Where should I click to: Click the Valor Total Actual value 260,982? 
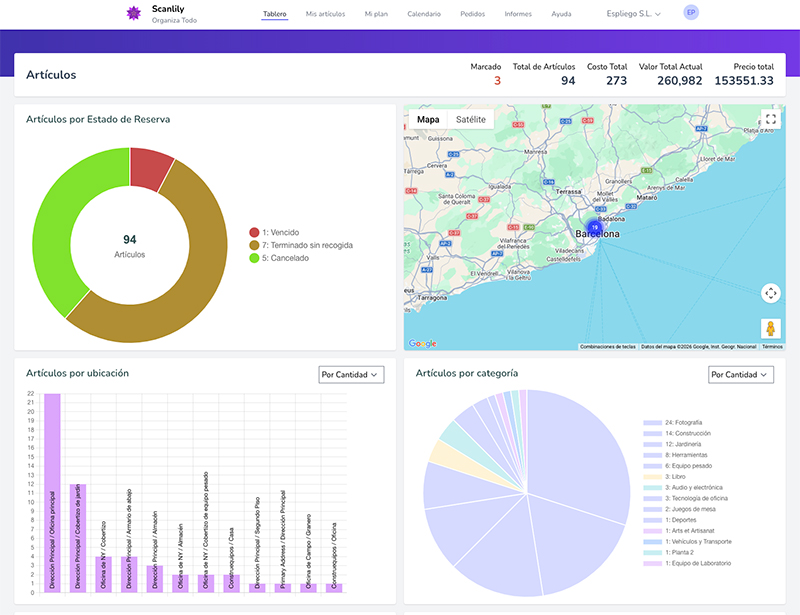coord(680,81)
